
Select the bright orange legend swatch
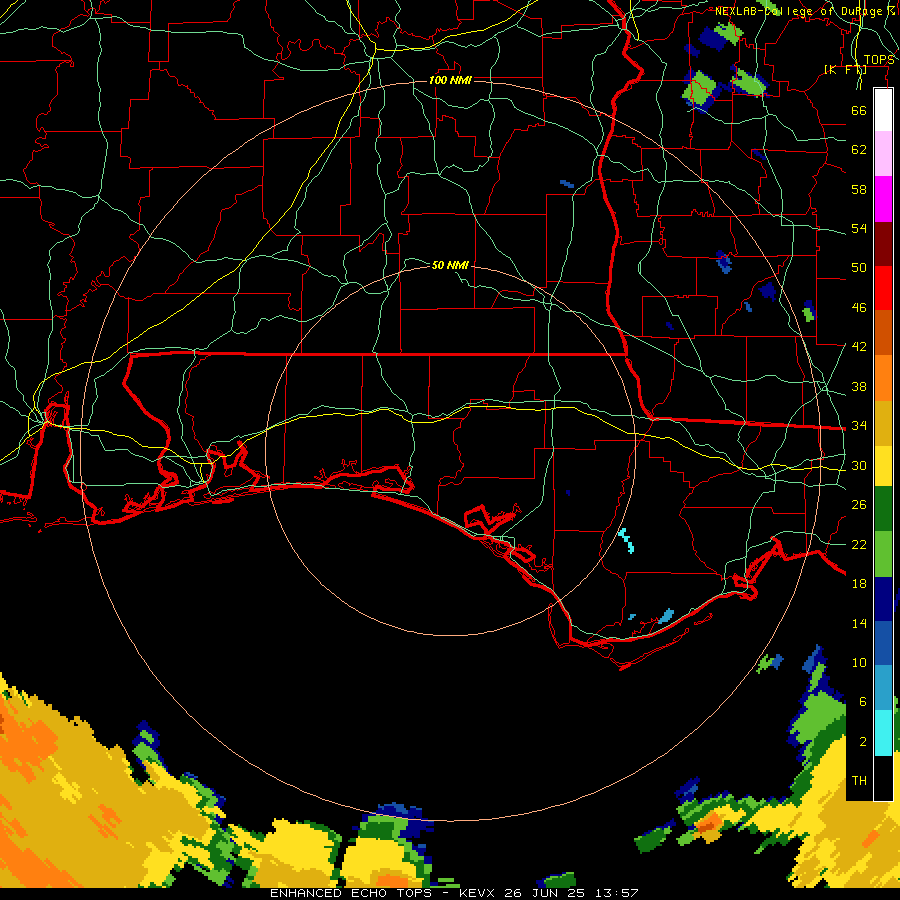(883, 378)
